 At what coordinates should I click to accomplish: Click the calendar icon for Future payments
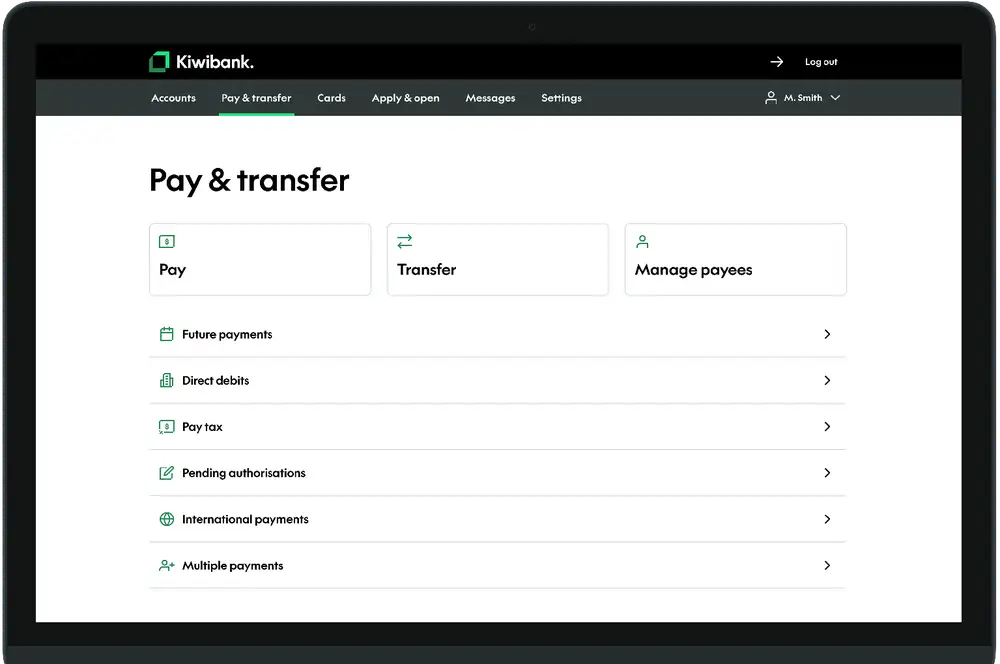coord(166,334)
